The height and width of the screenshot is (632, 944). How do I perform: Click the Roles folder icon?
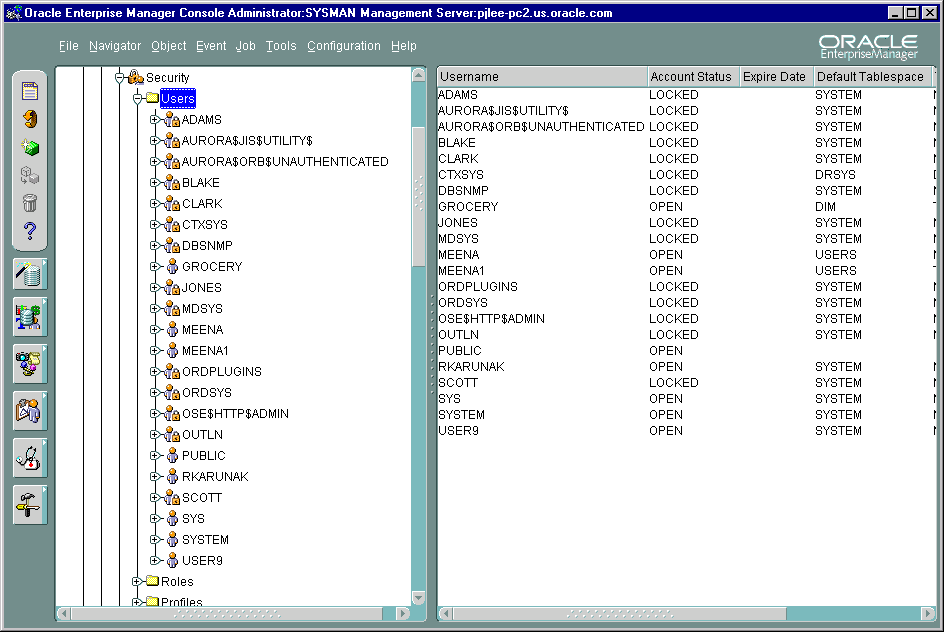click(152, 581)
